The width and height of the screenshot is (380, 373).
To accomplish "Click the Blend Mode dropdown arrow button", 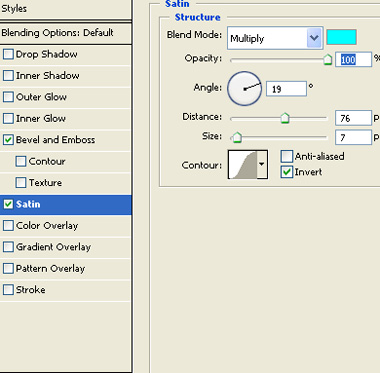I will [314, 38].
